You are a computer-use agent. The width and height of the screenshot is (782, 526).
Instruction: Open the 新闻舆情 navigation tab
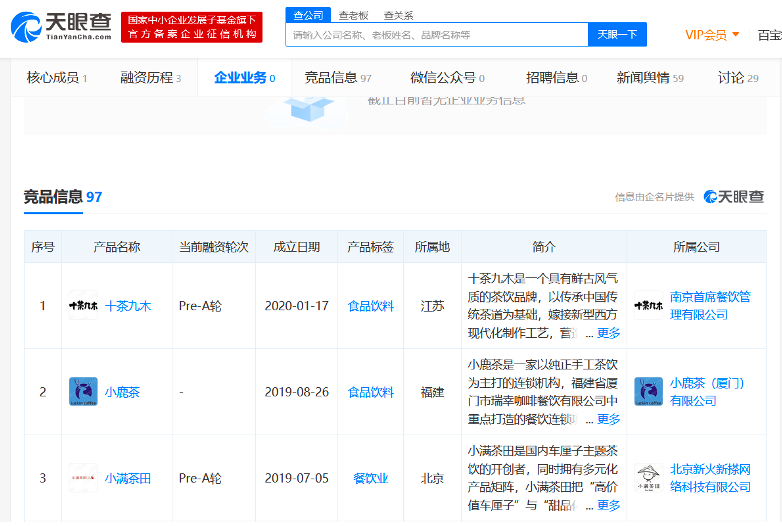[650, 78]
